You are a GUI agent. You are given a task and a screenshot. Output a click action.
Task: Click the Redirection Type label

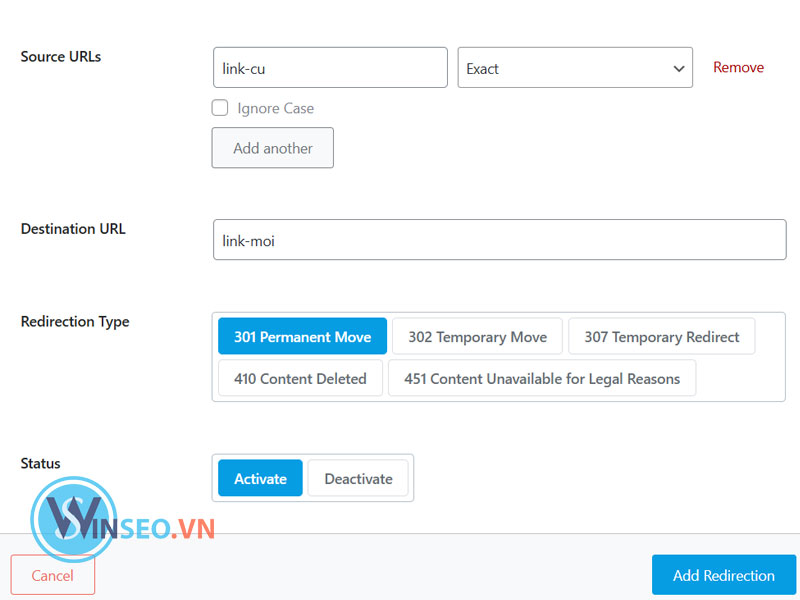(74, 321)
